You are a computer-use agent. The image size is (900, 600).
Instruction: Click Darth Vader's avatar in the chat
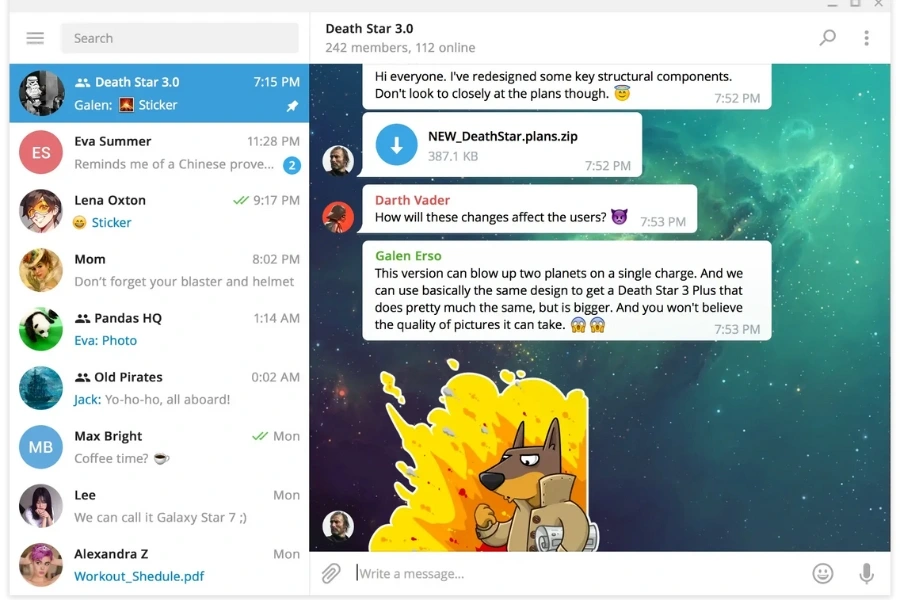(338, 216)
